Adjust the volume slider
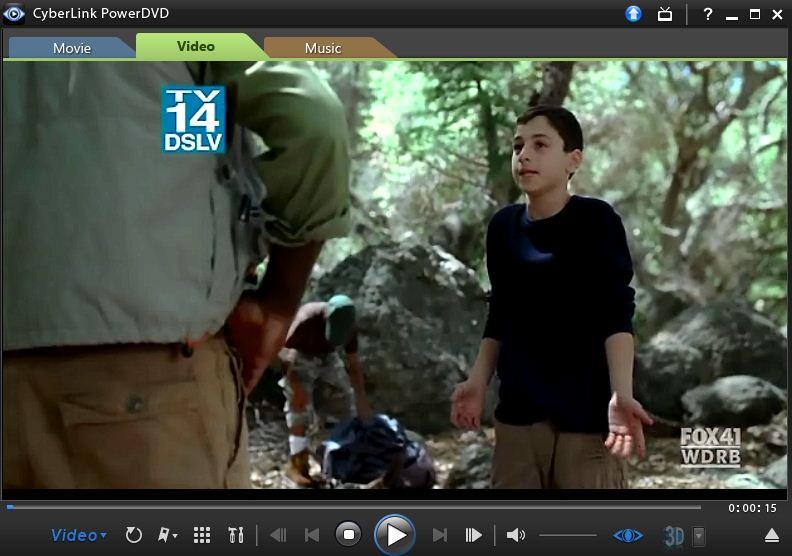This screenshot has height=556, width=792. [568, 535]
